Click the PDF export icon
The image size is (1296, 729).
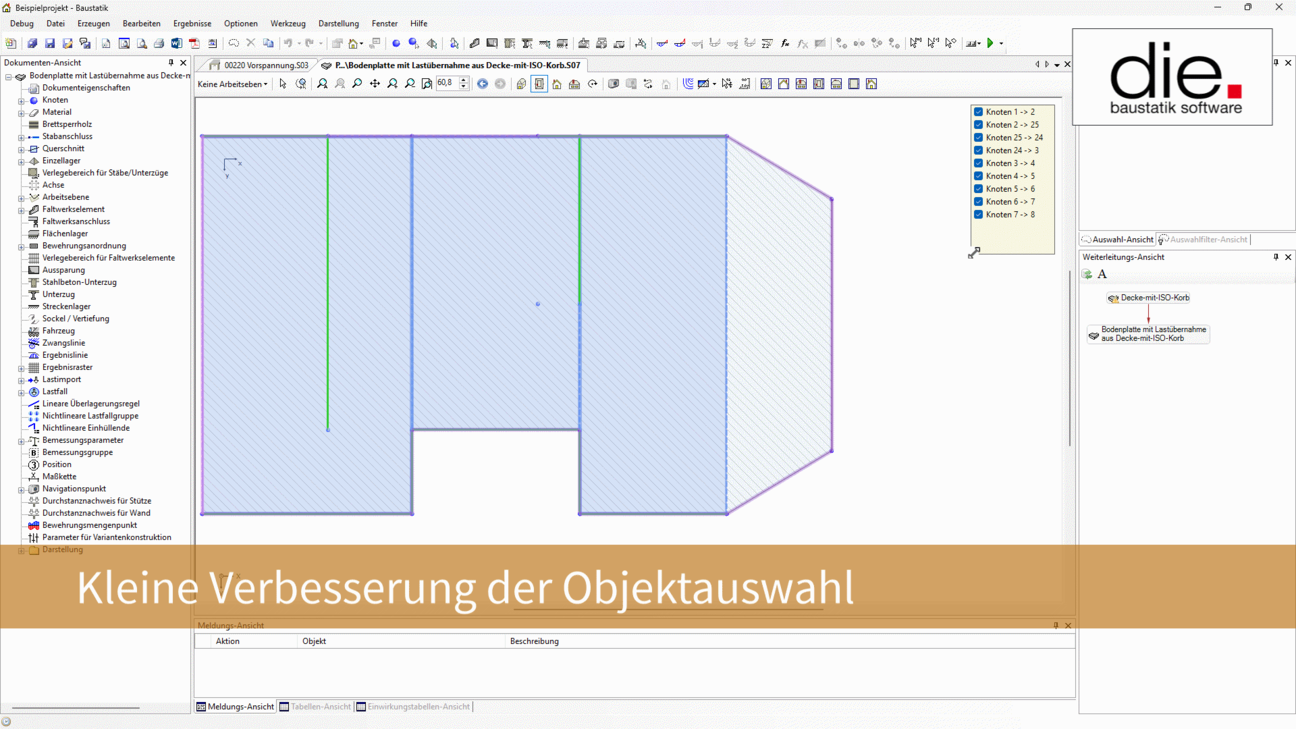(x=195, y=44)
